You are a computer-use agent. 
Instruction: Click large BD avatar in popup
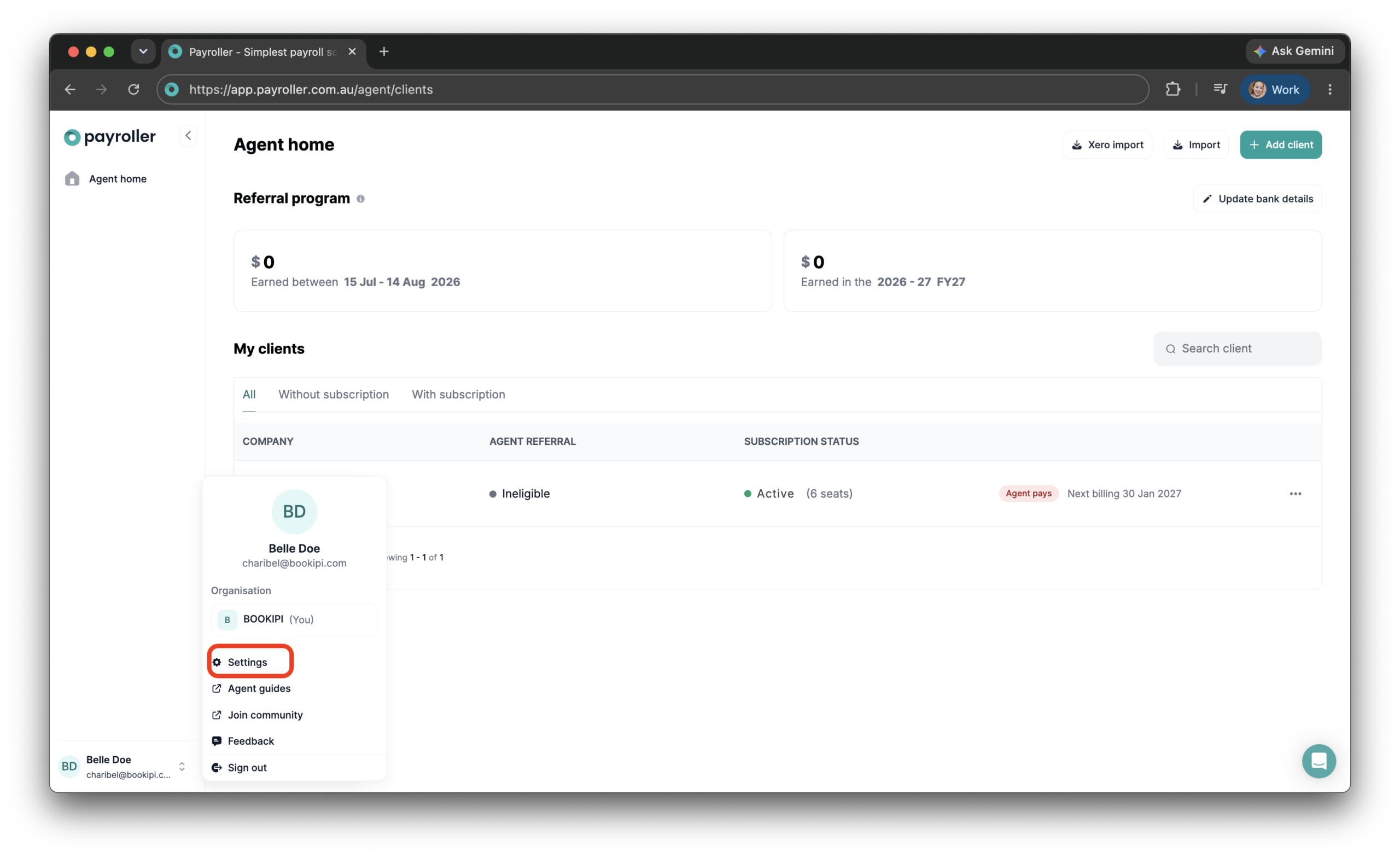[x=294, y=512]
